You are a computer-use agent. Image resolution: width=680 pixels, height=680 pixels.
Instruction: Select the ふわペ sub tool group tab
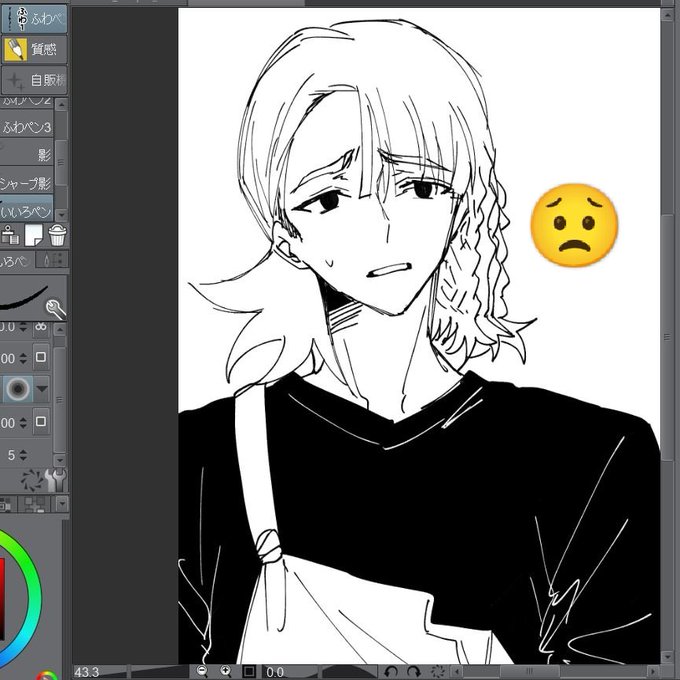(34, 19)
